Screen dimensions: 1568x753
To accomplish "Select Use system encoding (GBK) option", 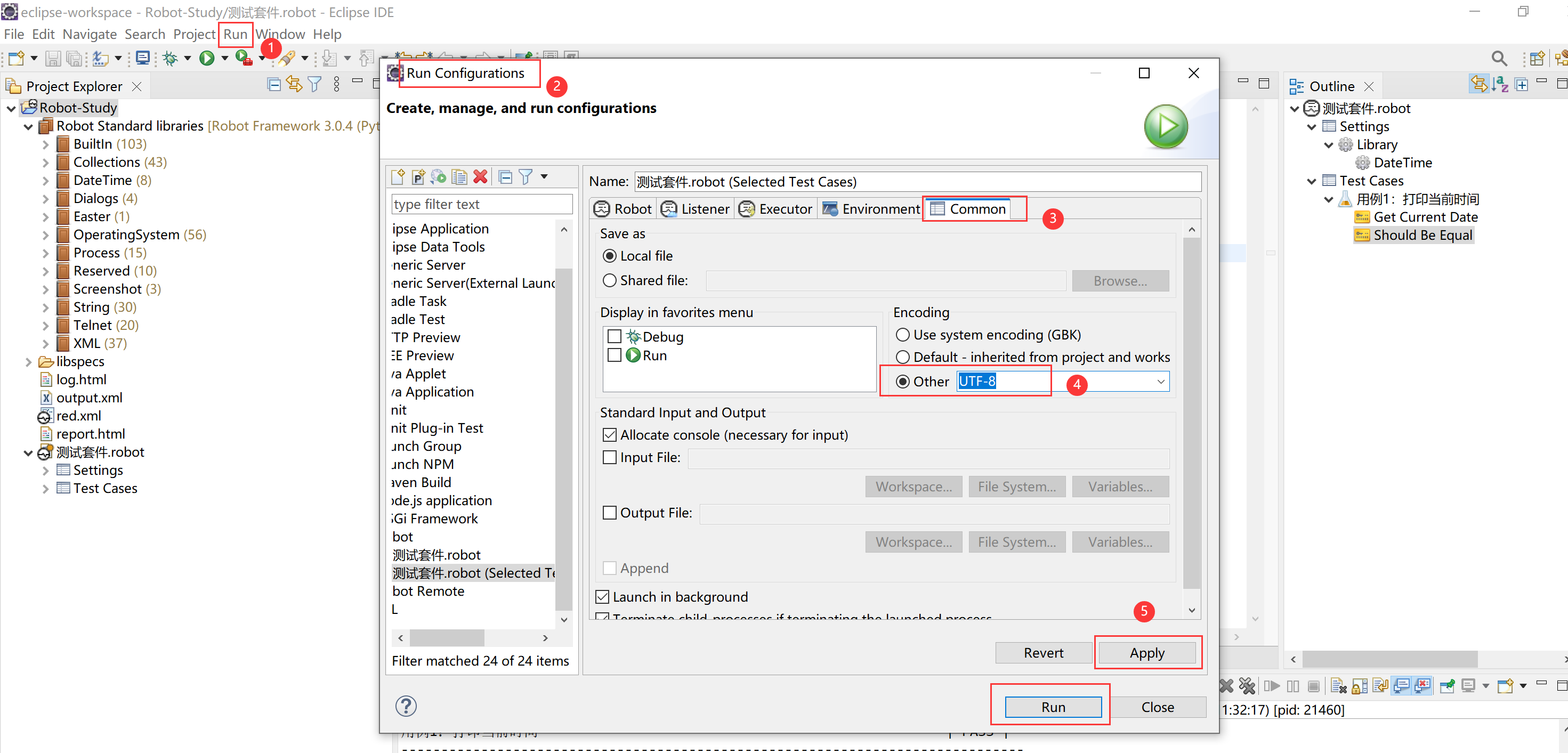I will point(903,335).
